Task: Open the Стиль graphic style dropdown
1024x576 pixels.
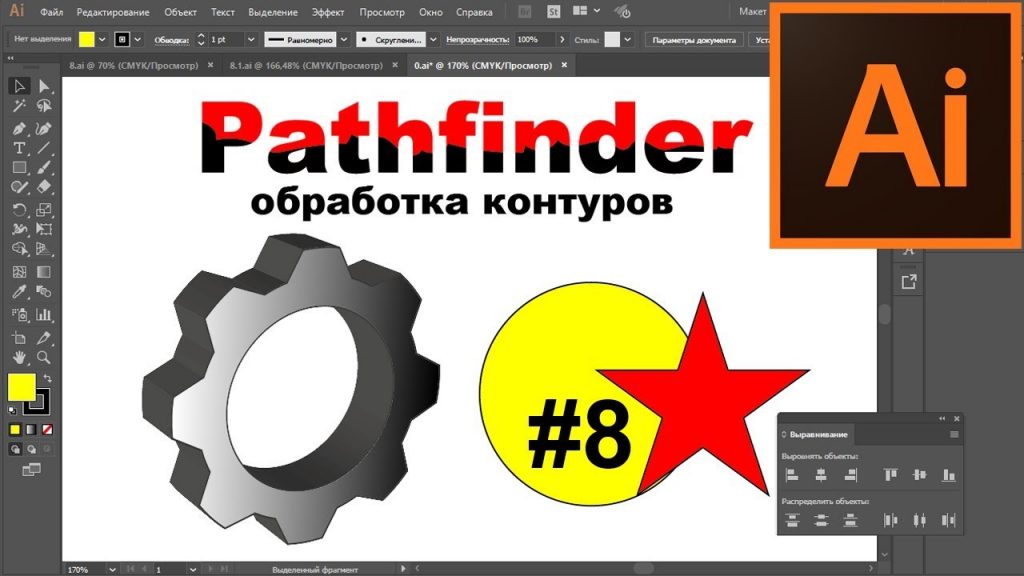Action: [x=628, y=40]
